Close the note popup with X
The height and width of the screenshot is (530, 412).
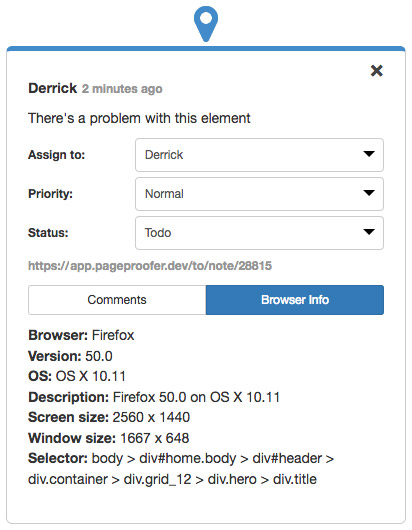click(x=377, y=71)
